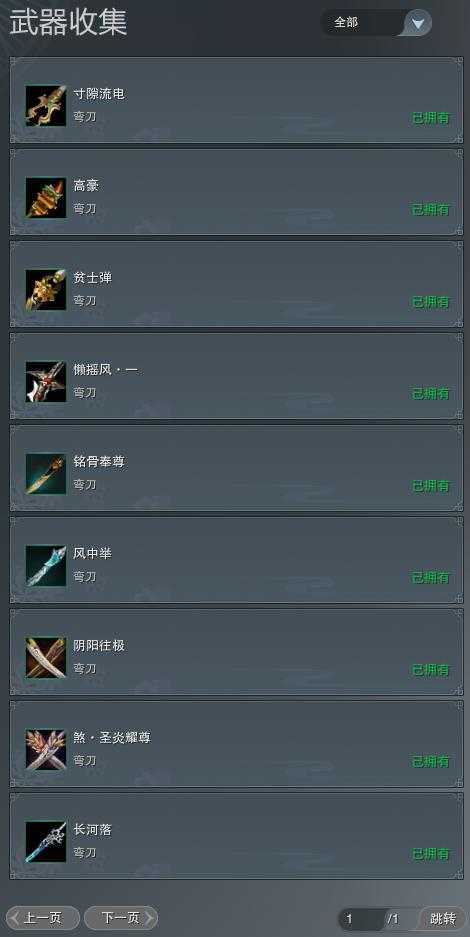Click the 跳转 jump button

click(x=443, y=918)
